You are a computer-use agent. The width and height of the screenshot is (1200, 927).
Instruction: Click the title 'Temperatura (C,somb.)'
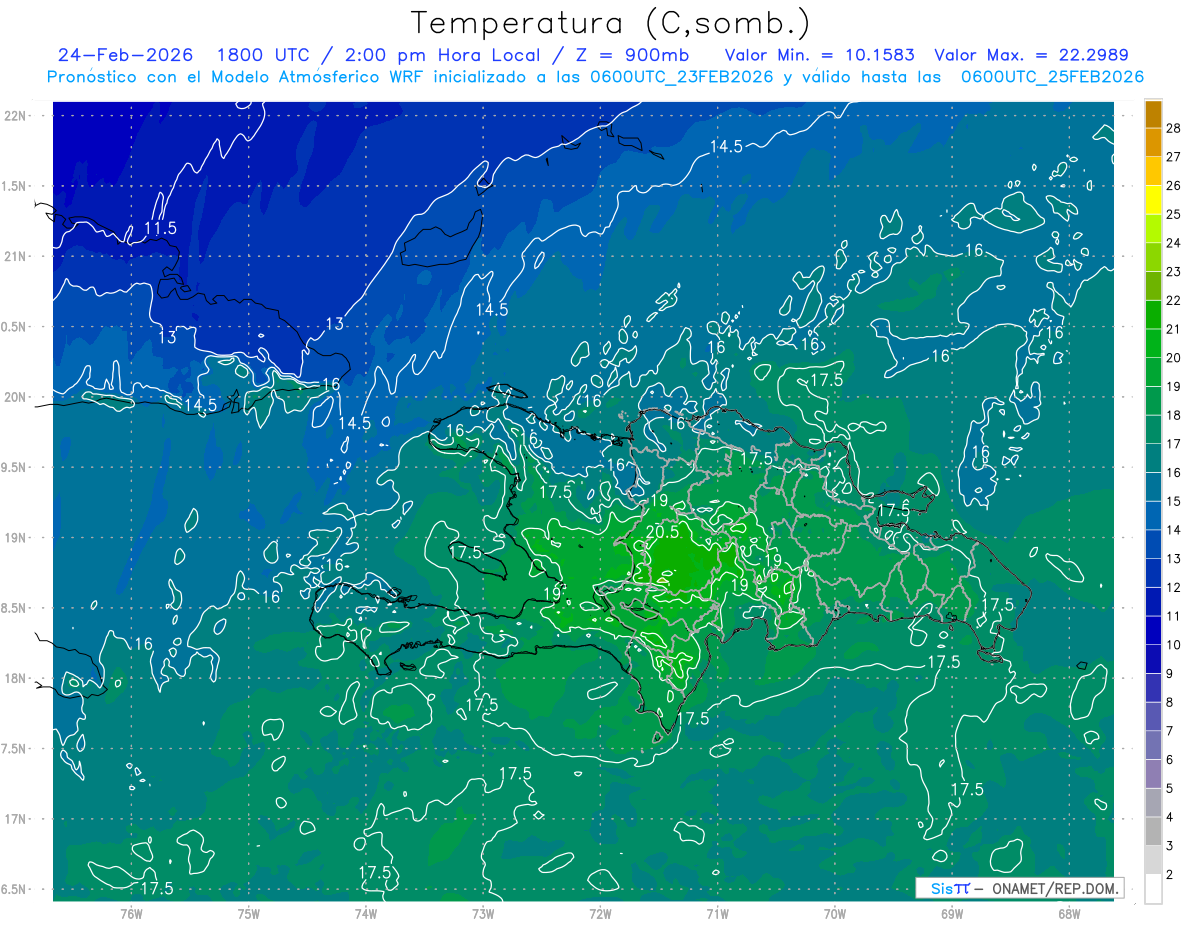pyautogui.click(x=611, y=23)
